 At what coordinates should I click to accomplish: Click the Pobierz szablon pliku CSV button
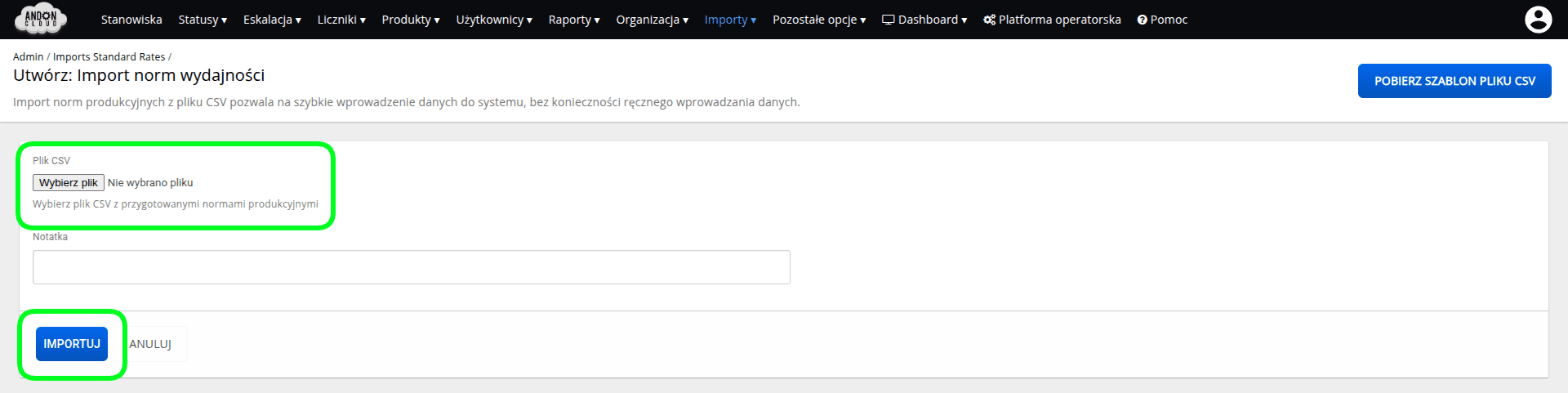[x=1454, y=81]
